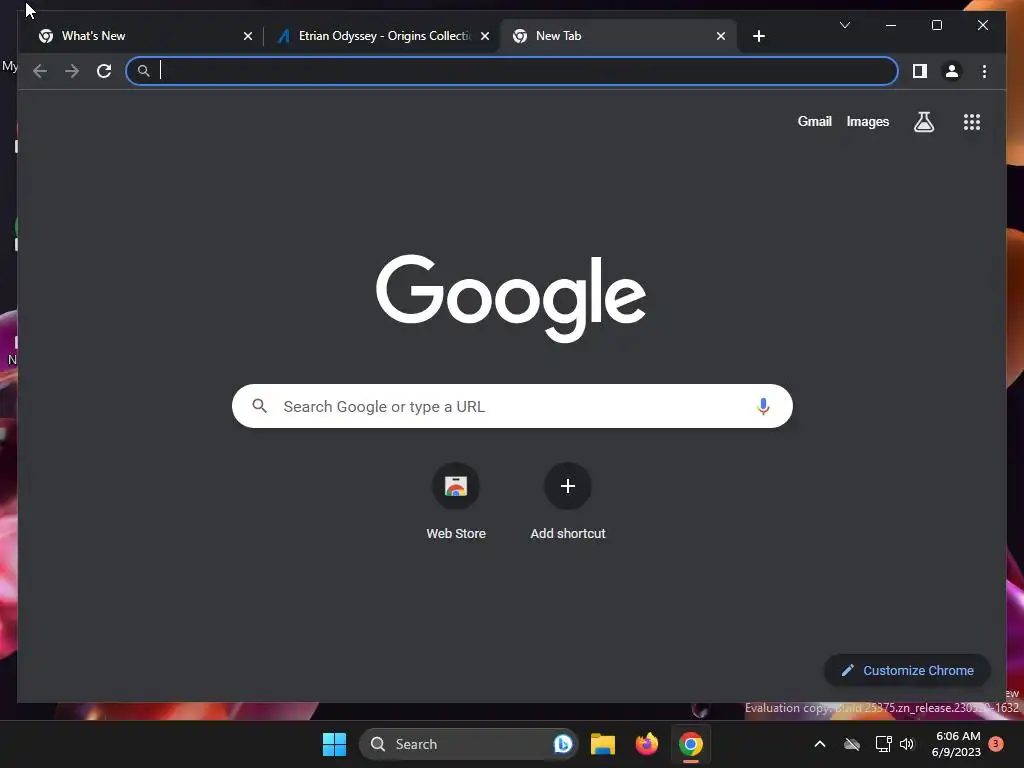Click the volume speaker icon
Screen dimensions: 1024x768
[906, 744]
